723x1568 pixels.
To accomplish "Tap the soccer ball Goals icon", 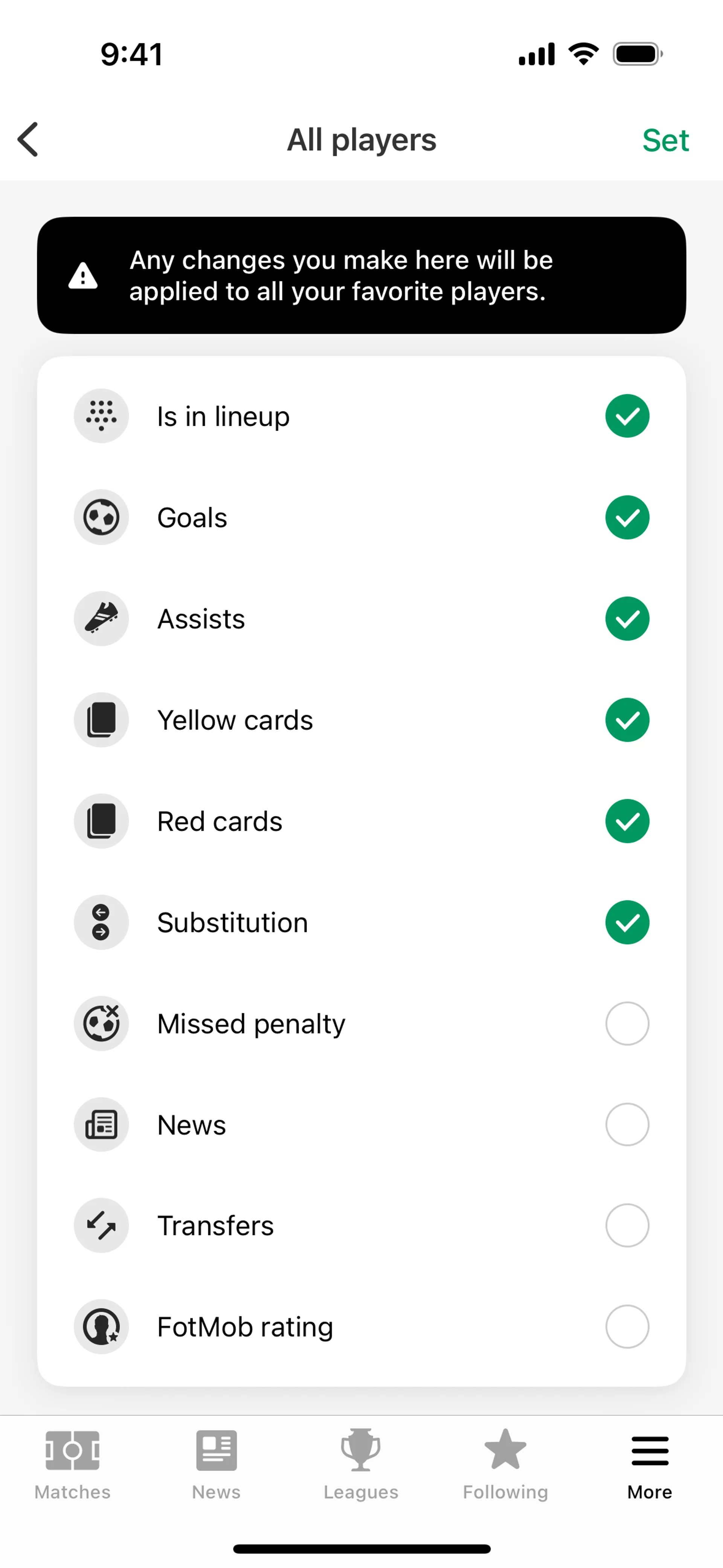I will click(101, 517).
